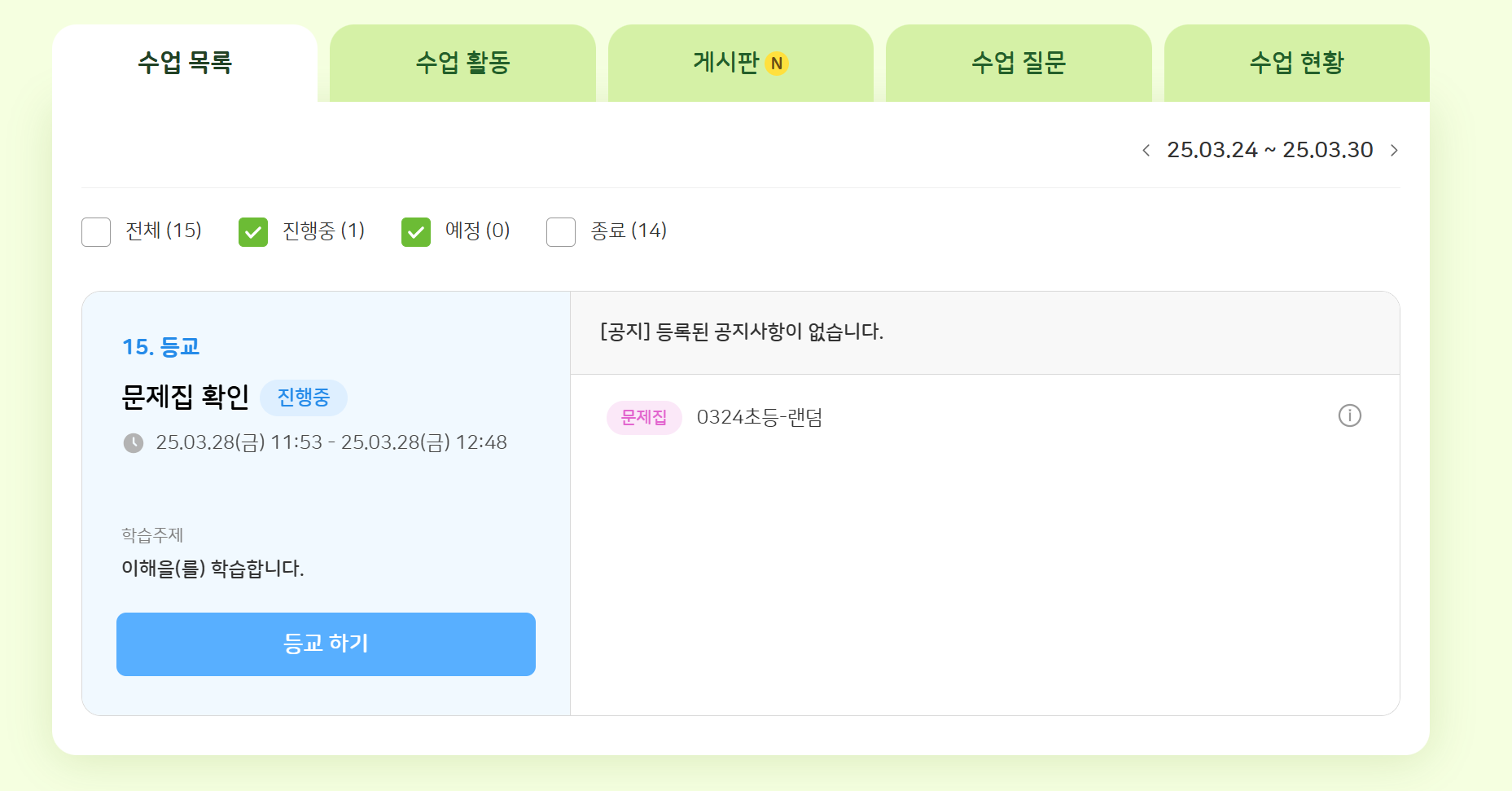This screenshot has width=1512, height=791.
Task: Go to previous week with left chevron
Action: click(1146, 151)
